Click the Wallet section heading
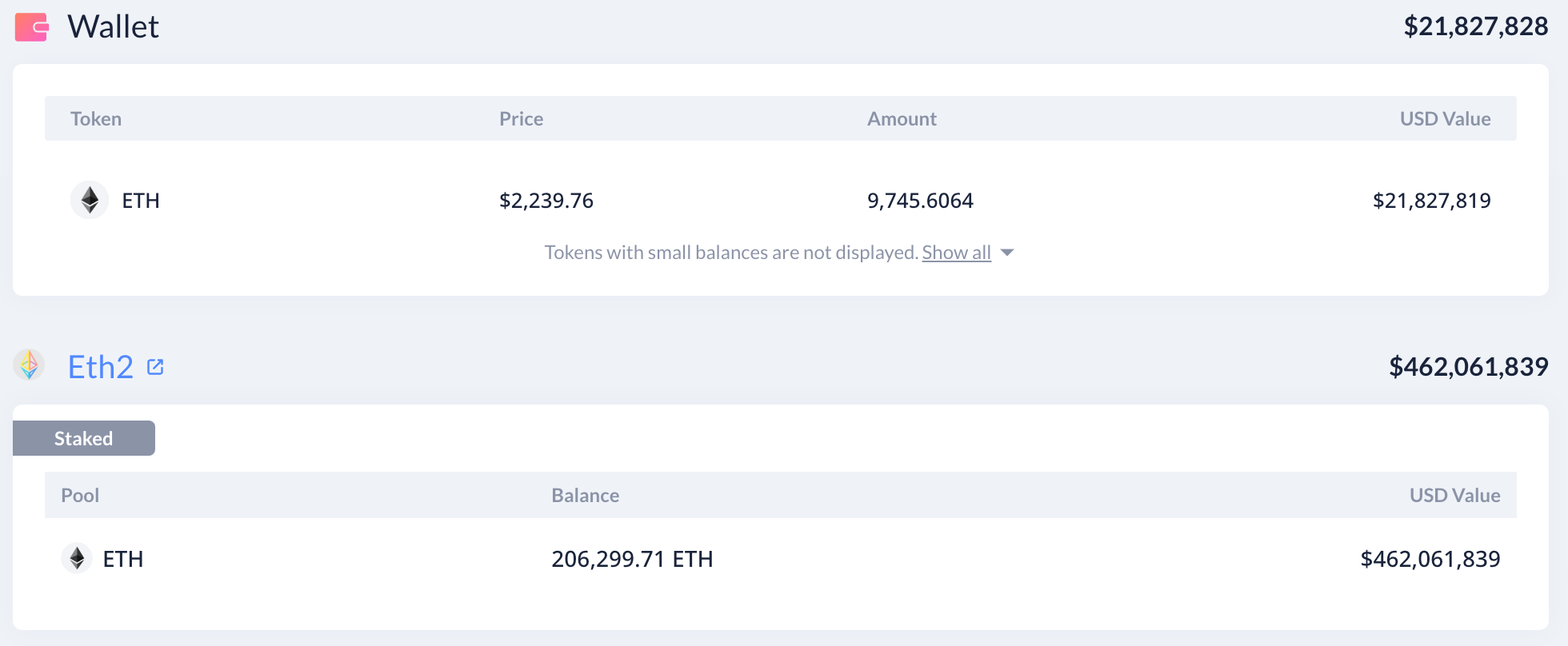The width and height of the screenshot is (1568, 646). (113, 27)
